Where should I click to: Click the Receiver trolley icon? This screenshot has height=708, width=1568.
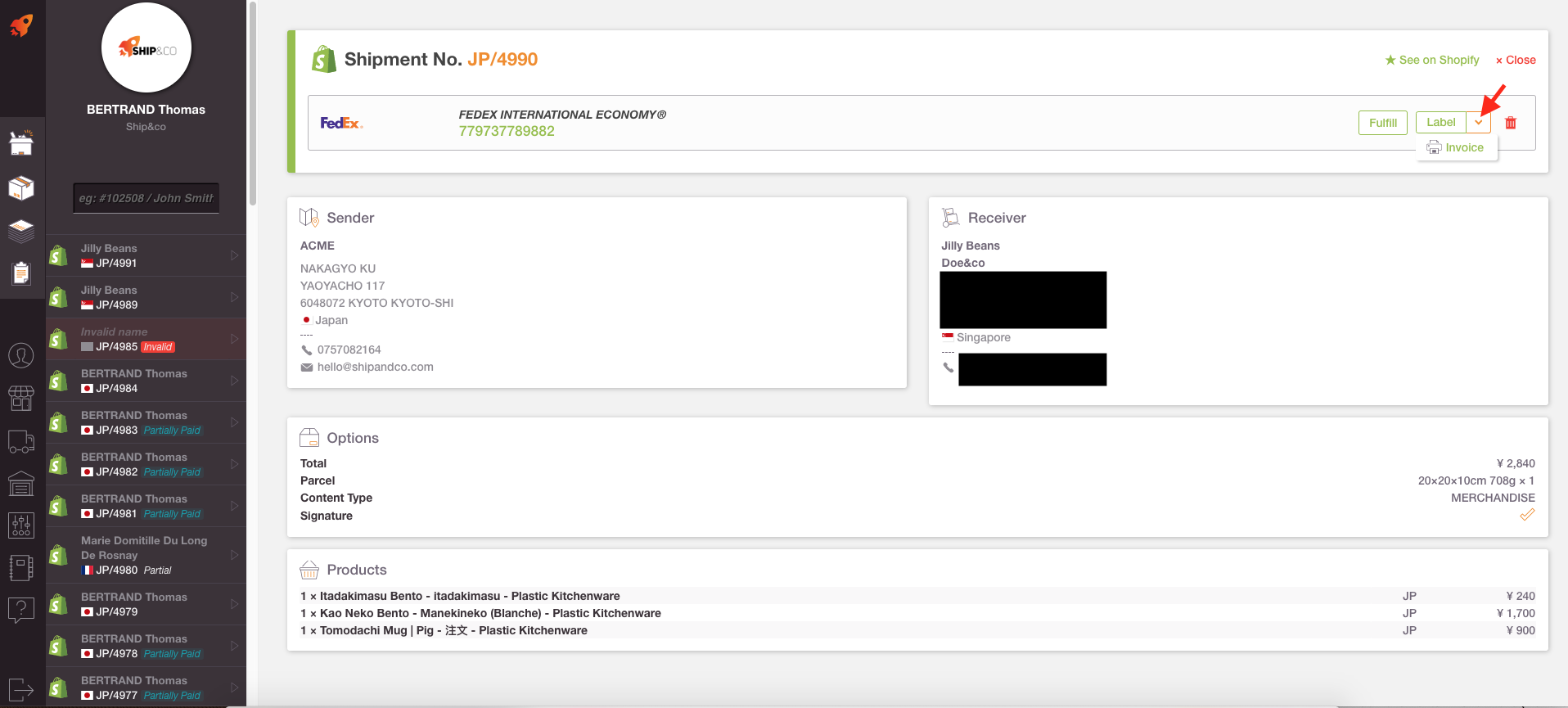(950, 217)
